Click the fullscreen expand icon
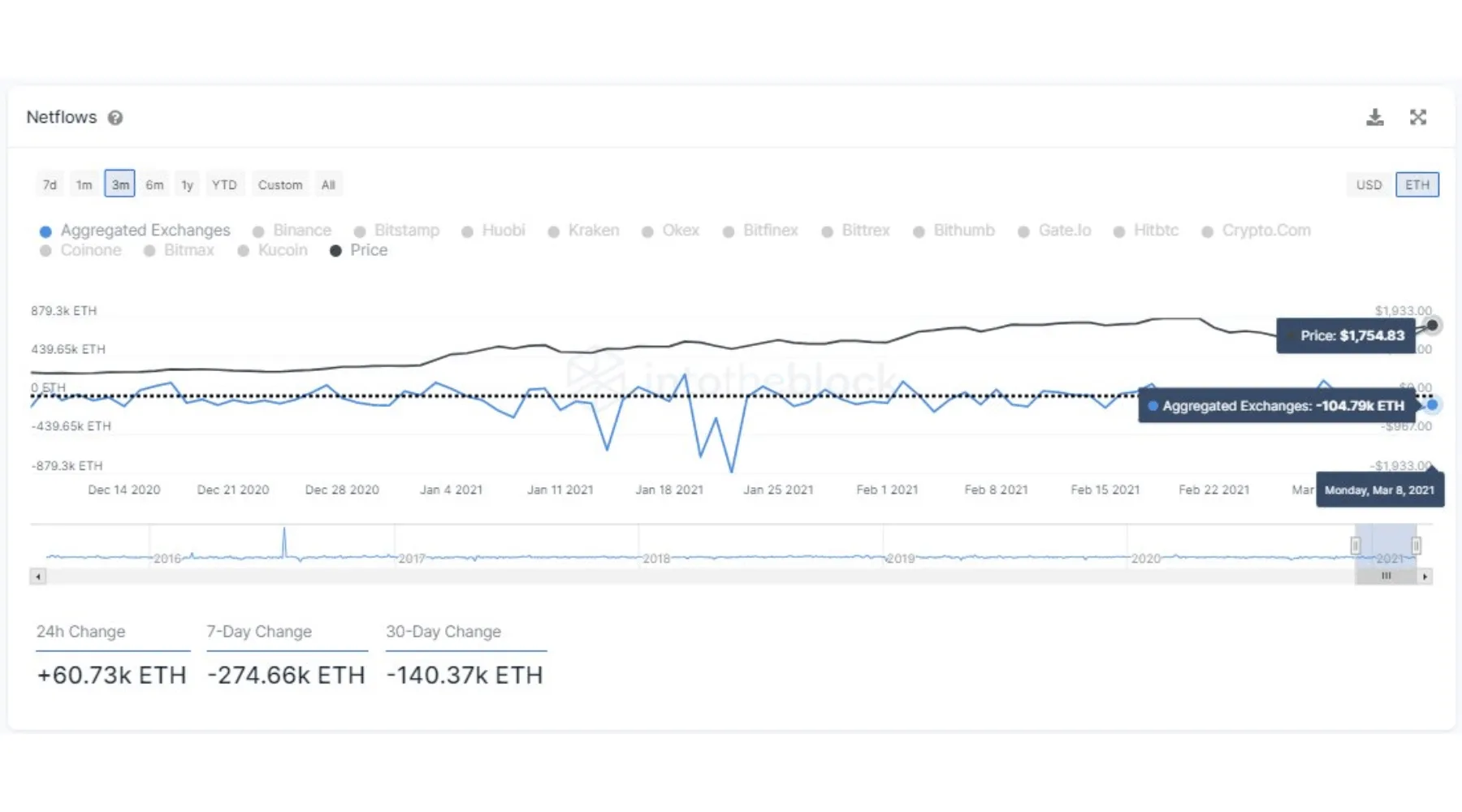 (x=1418, y=118)
